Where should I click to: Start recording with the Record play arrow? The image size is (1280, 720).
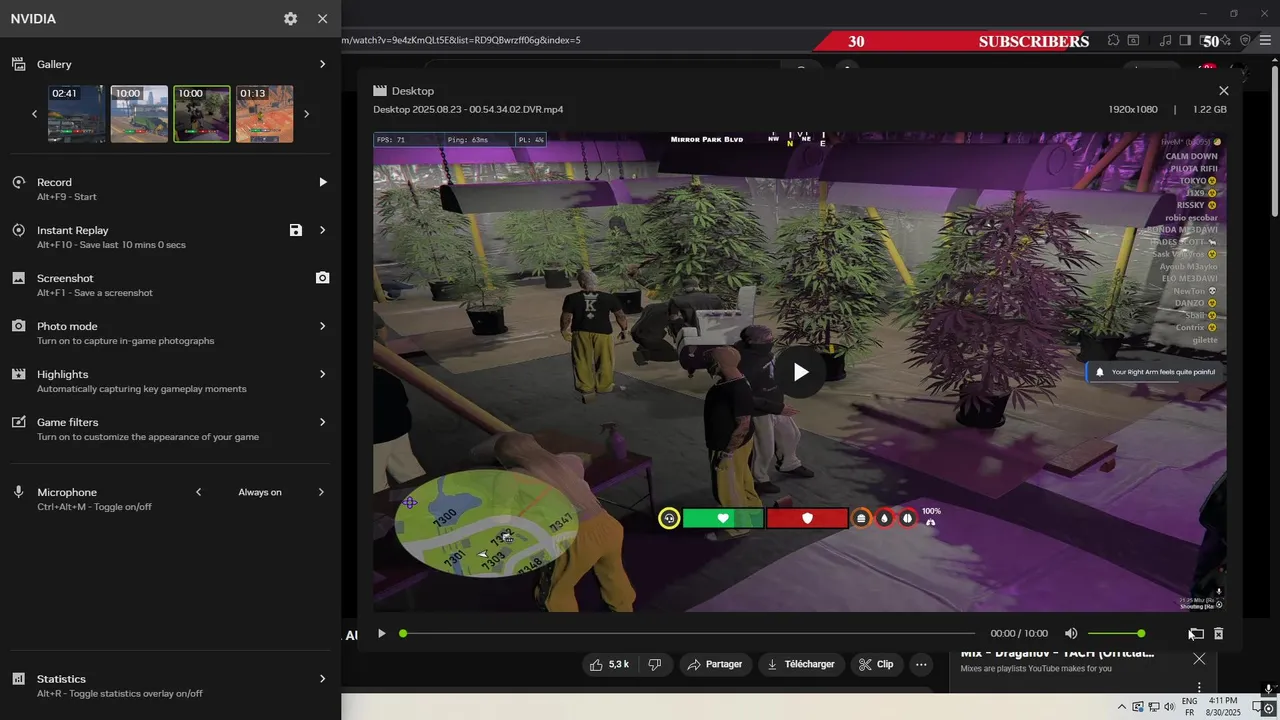point(322,182)
